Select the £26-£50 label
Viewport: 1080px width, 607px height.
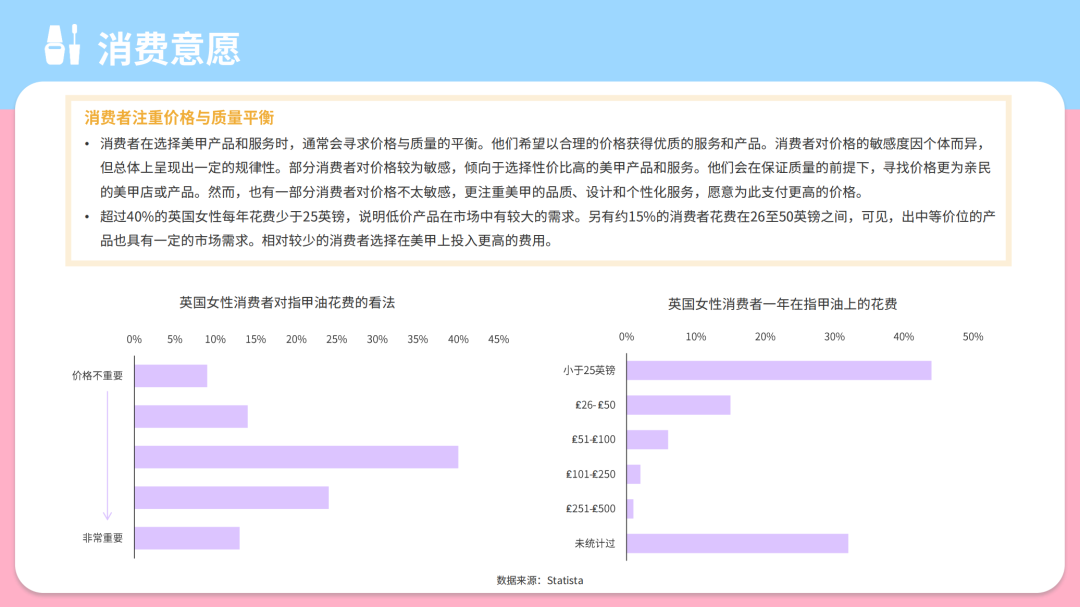[595, 405]
